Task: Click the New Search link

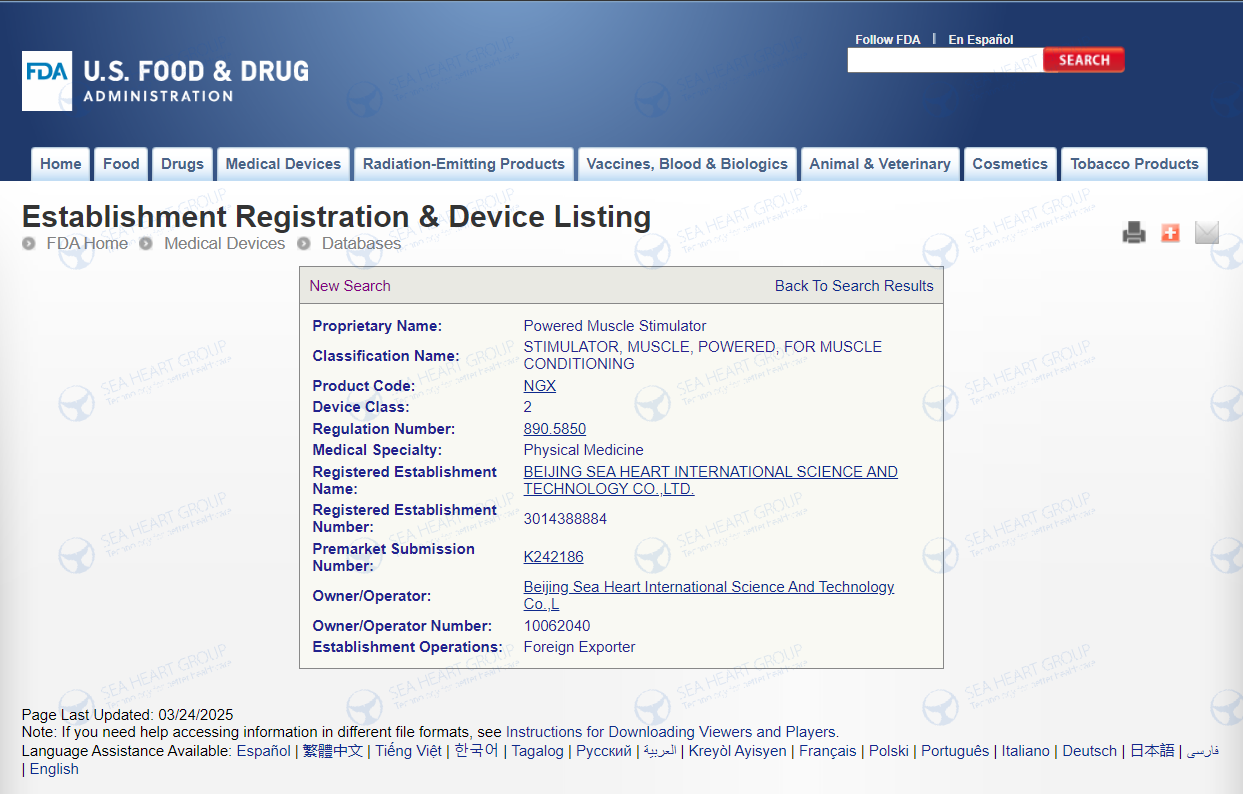Action: click(350, 286)
